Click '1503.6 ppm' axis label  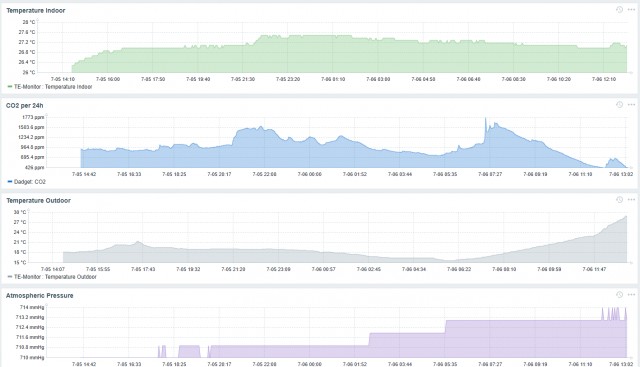(31, 127)
